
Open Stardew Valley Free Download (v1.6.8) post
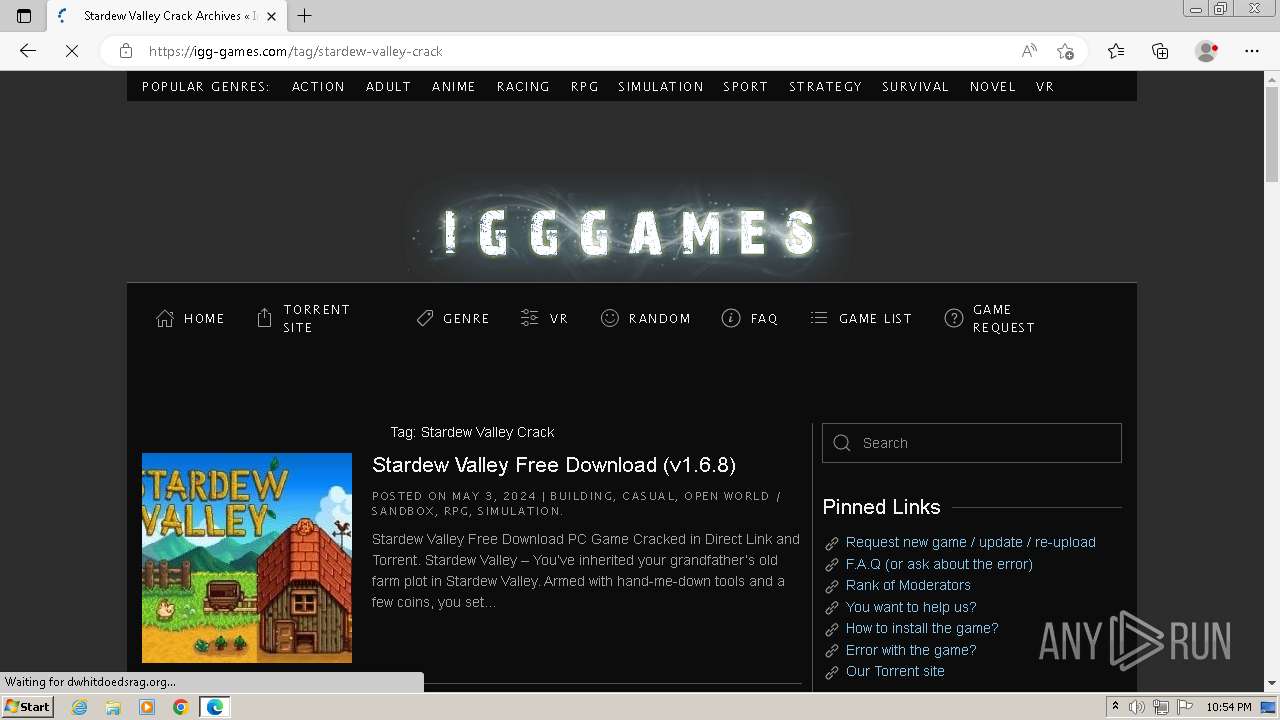point(554,465)
